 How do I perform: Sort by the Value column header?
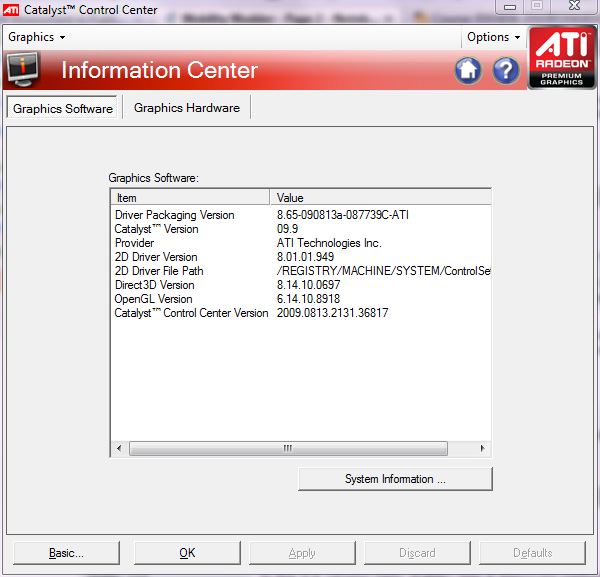380,197
